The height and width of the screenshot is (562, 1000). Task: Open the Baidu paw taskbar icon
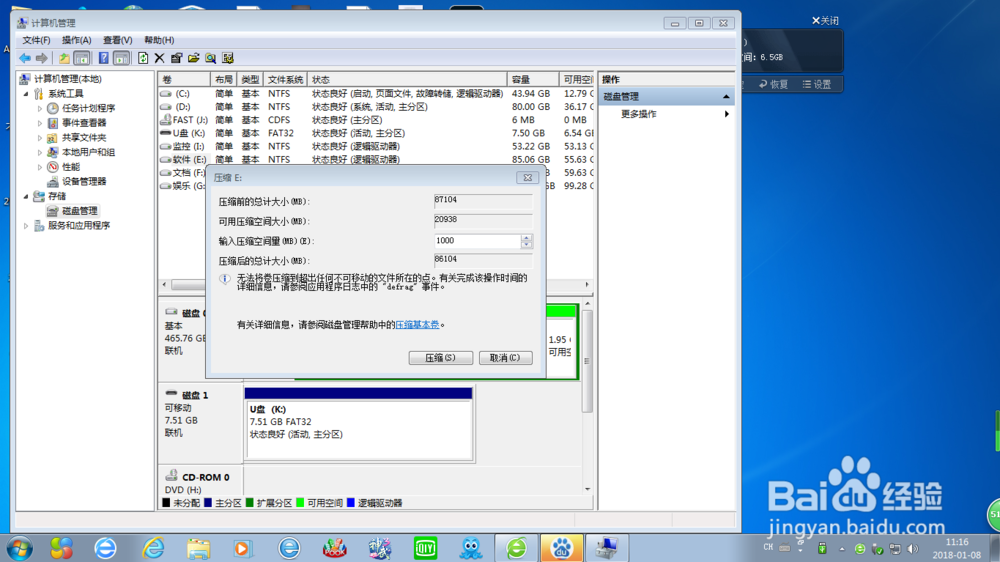pos(561,549)
